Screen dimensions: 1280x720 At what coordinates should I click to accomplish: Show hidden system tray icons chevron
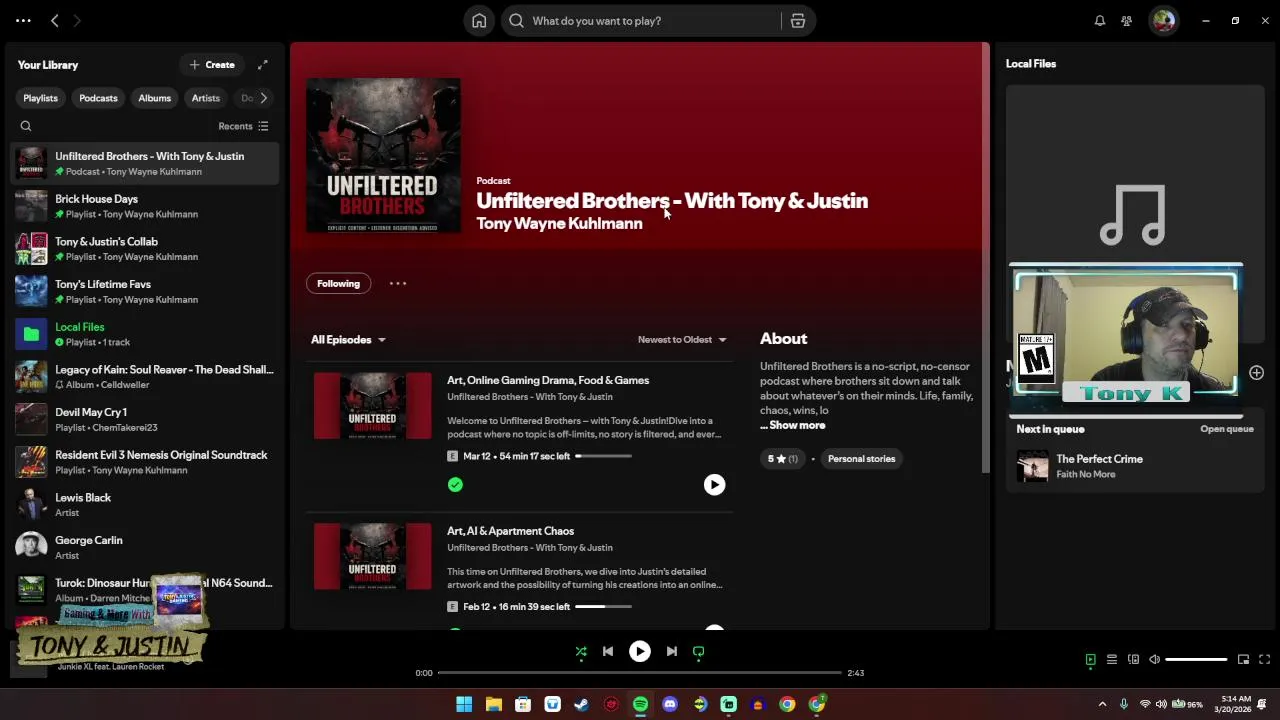[1102, 704]
